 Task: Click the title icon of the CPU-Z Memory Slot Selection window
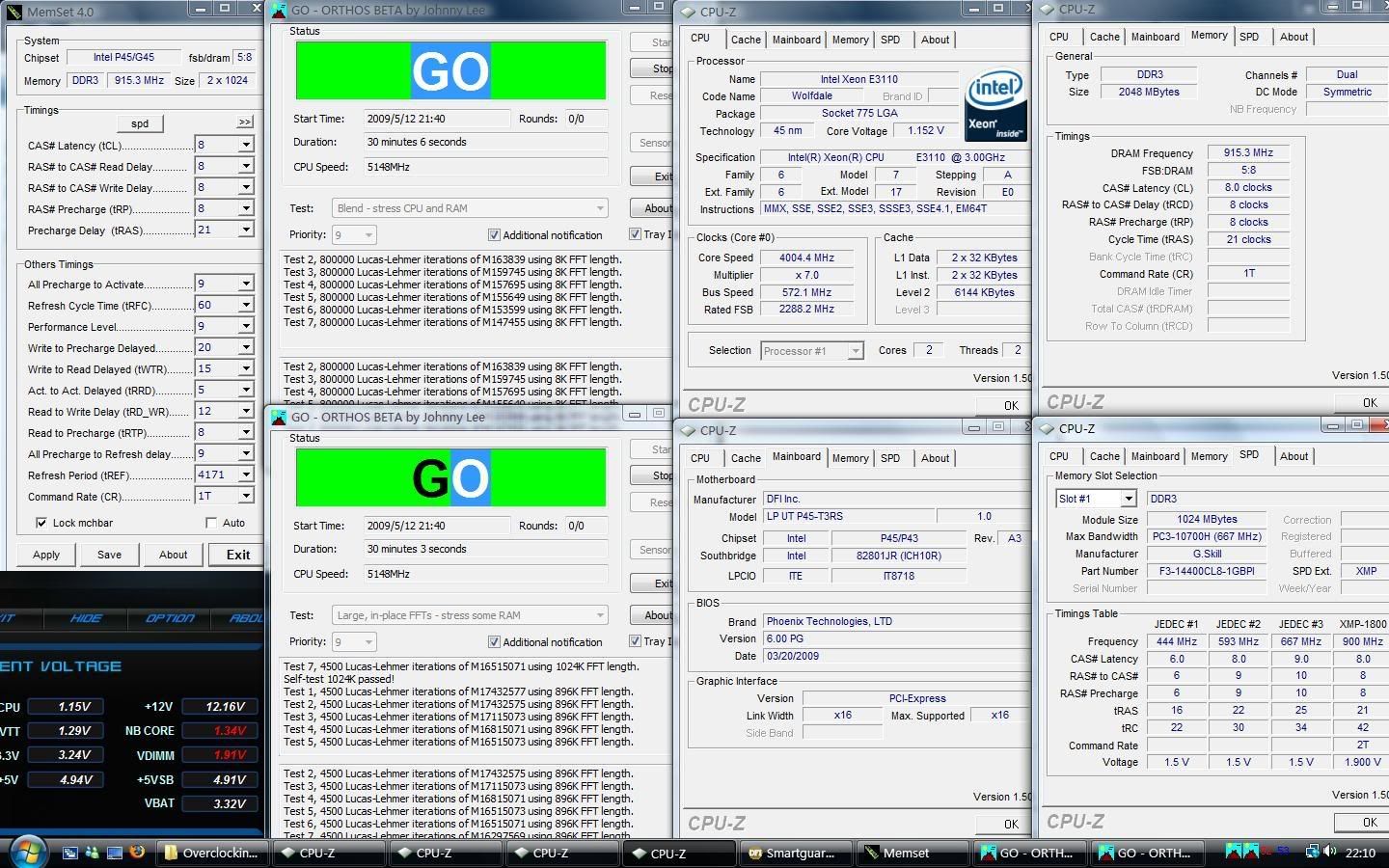[x=1047, y=428]
